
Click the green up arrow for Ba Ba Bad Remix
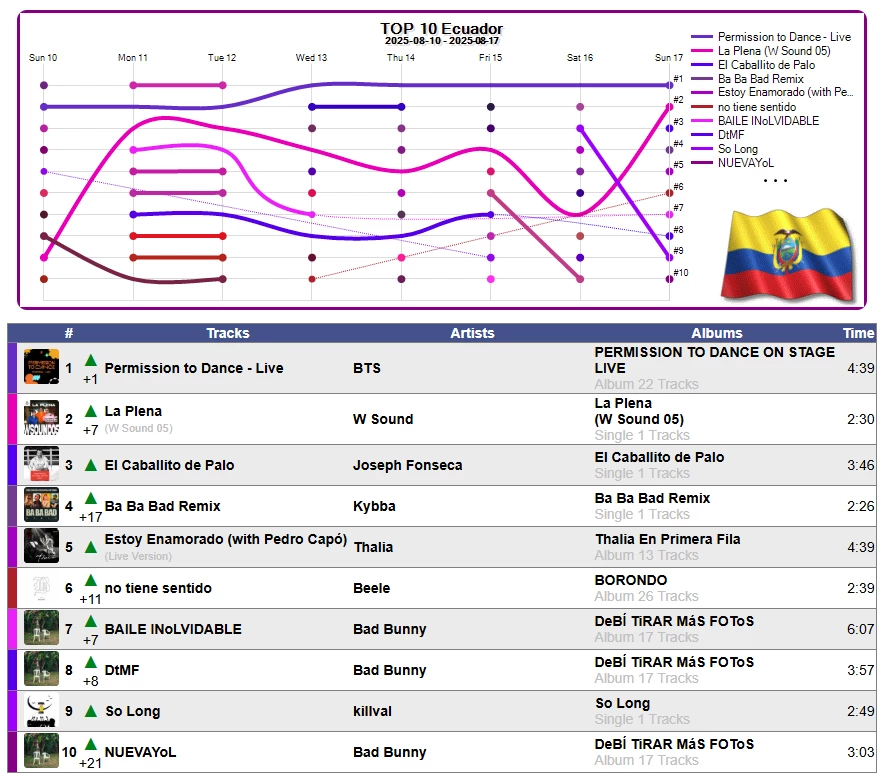tap(91, 498)
